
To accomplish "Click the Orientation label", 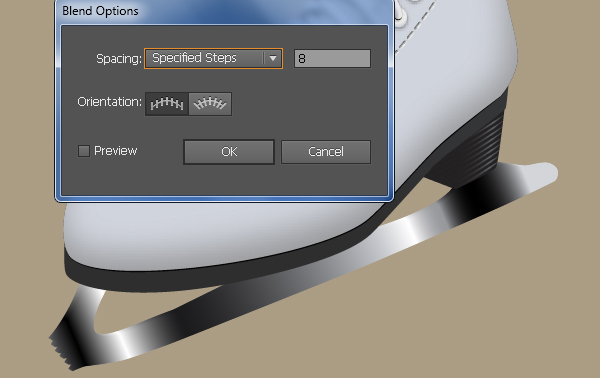I will [109, 102].
